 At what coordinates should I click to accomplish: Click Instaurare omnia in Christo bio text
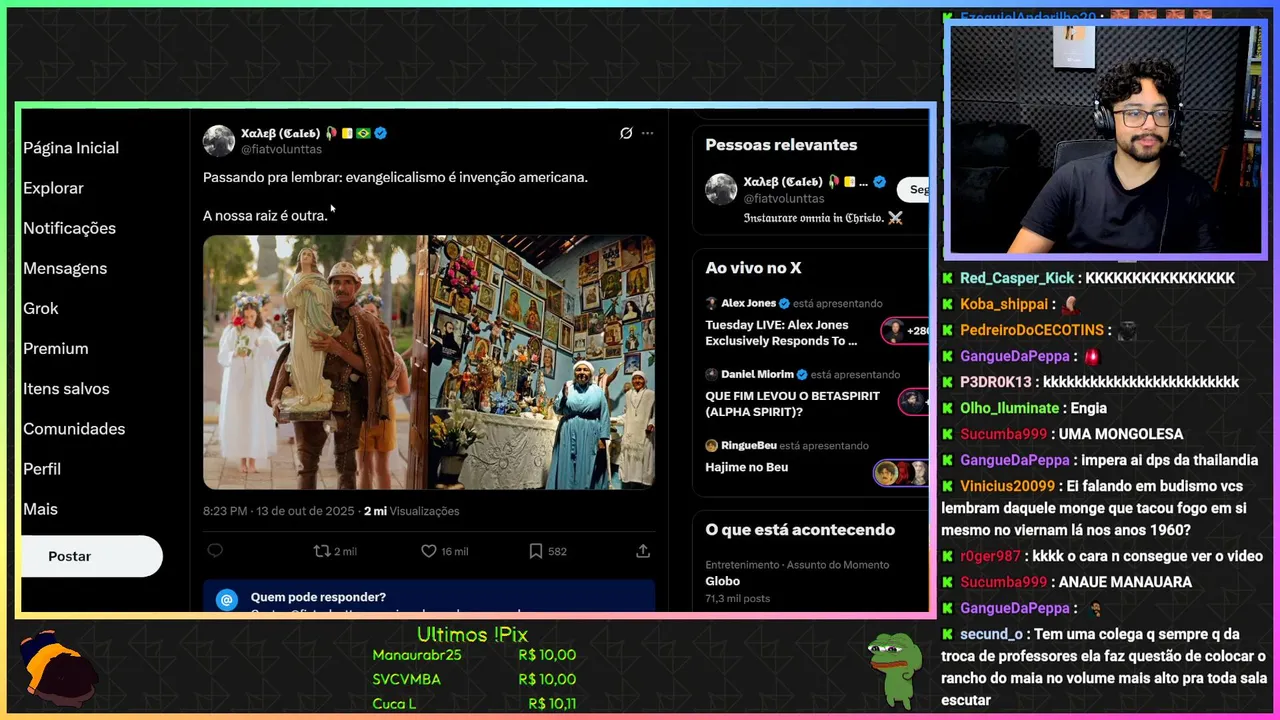point(823,217)
